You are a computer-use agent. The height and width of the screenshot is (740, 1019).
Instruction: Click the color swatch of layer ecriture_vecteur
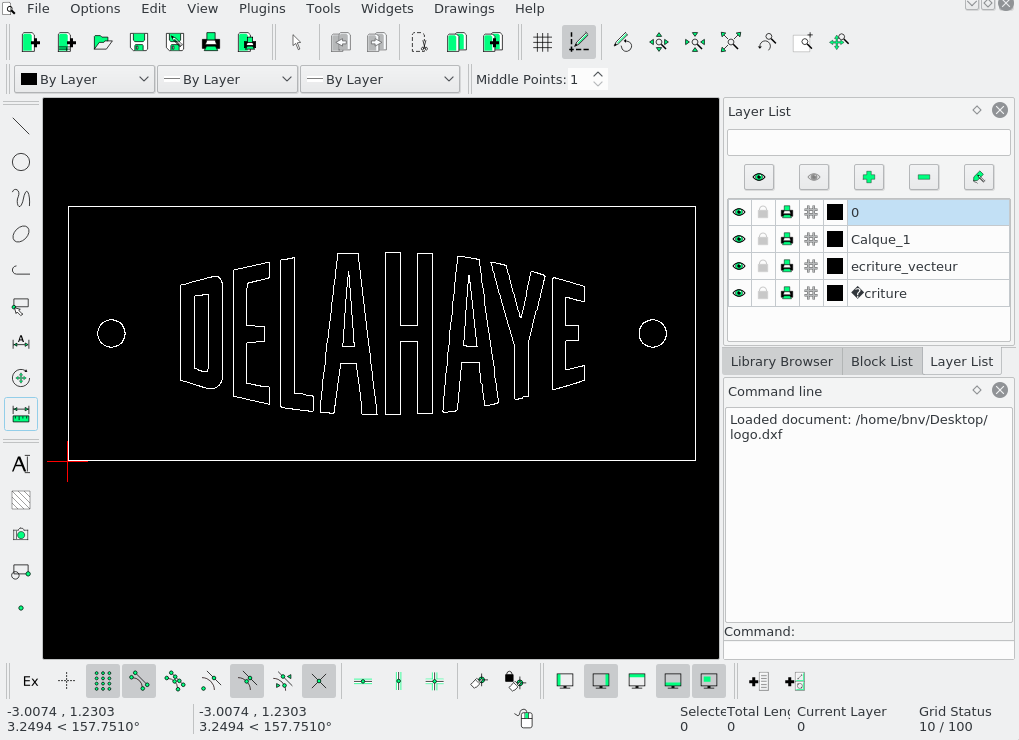point(835,266)
